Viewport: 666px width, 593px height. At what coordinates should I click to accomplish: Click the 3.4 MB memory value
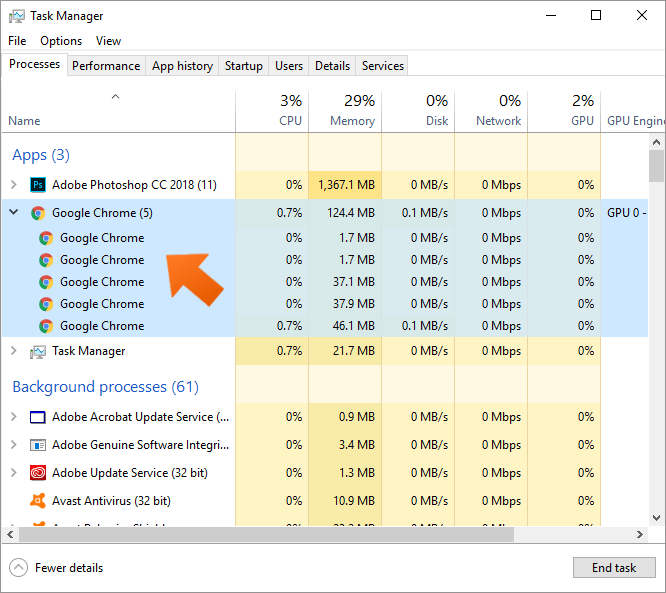pyautogui.click(x=357, y=445)
